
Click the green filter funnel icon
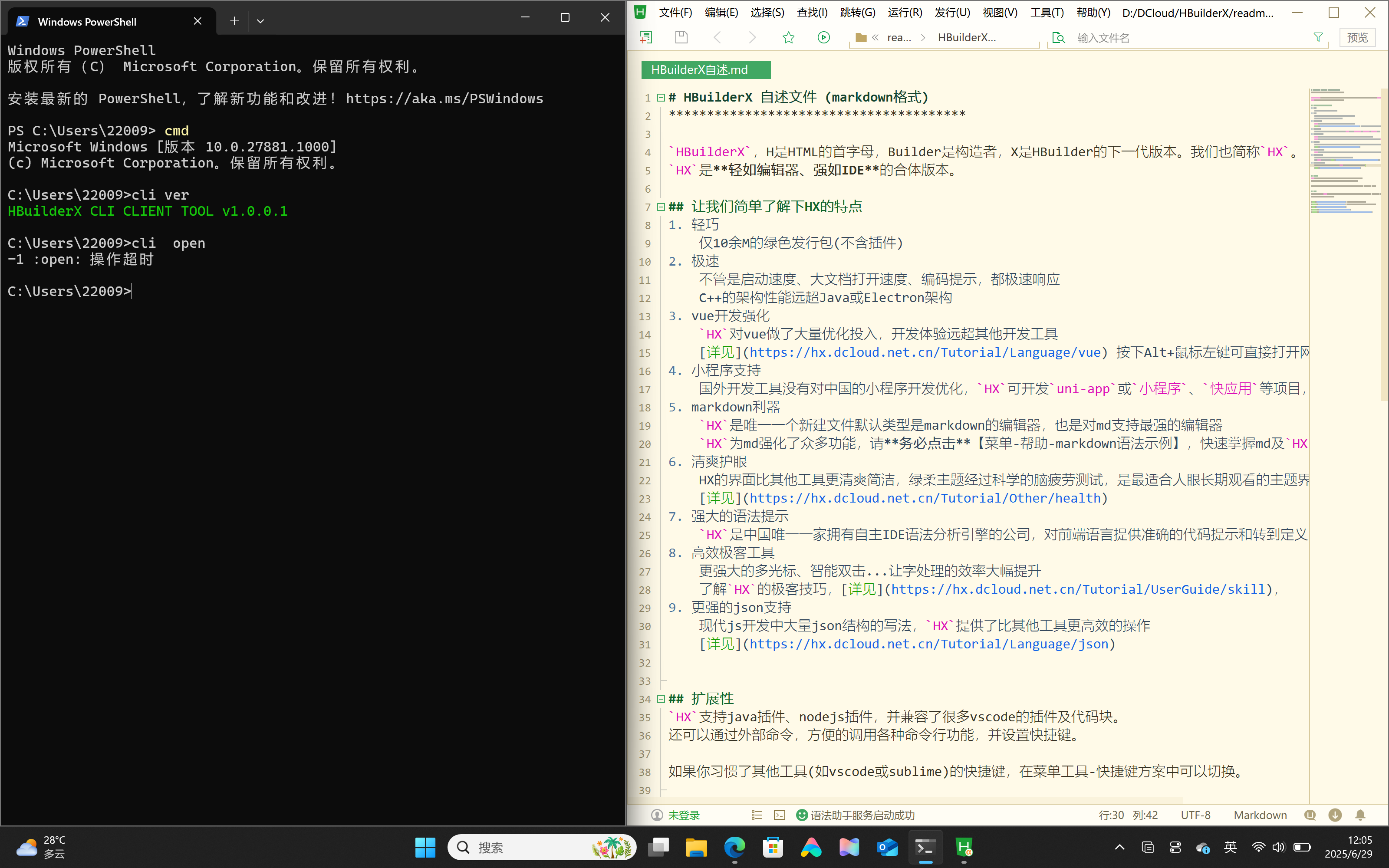click(1318, 37)
